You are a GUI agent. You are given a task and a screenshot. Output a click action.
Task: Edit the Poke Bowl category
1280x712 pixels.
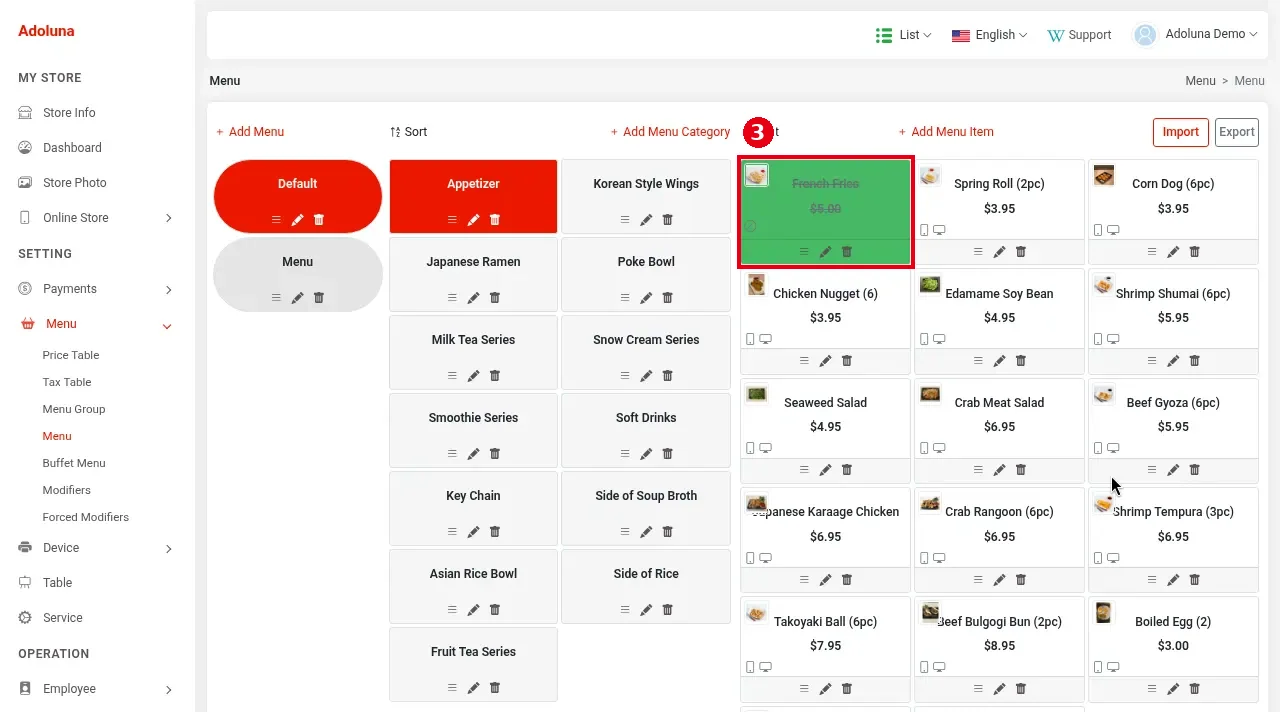(646, 298)
